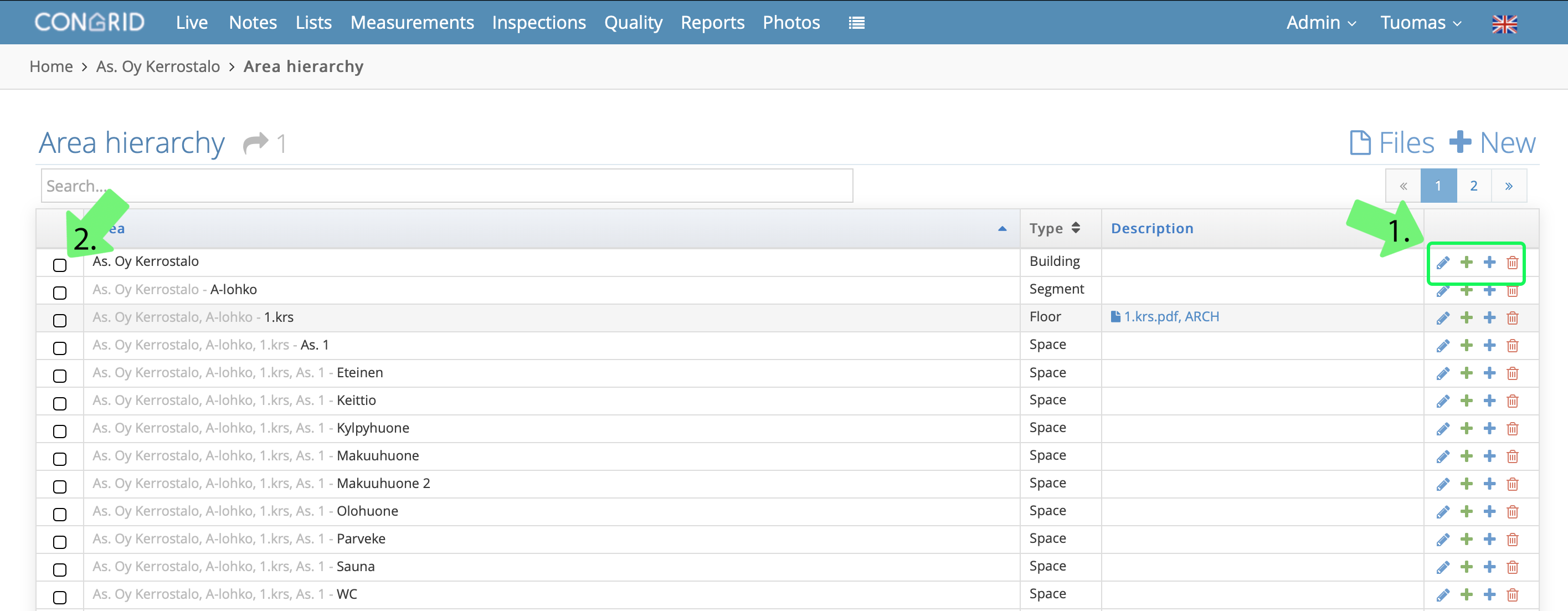Check the Sauna checkbox
This screenshot has height=611, width=1568.
(x=60, y=569)
